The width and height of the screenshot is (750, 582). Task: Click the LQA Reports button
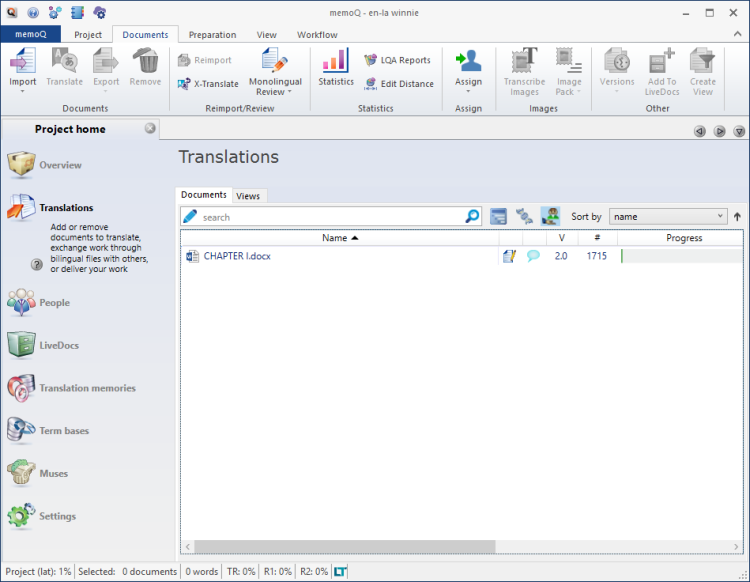[397, 60]
